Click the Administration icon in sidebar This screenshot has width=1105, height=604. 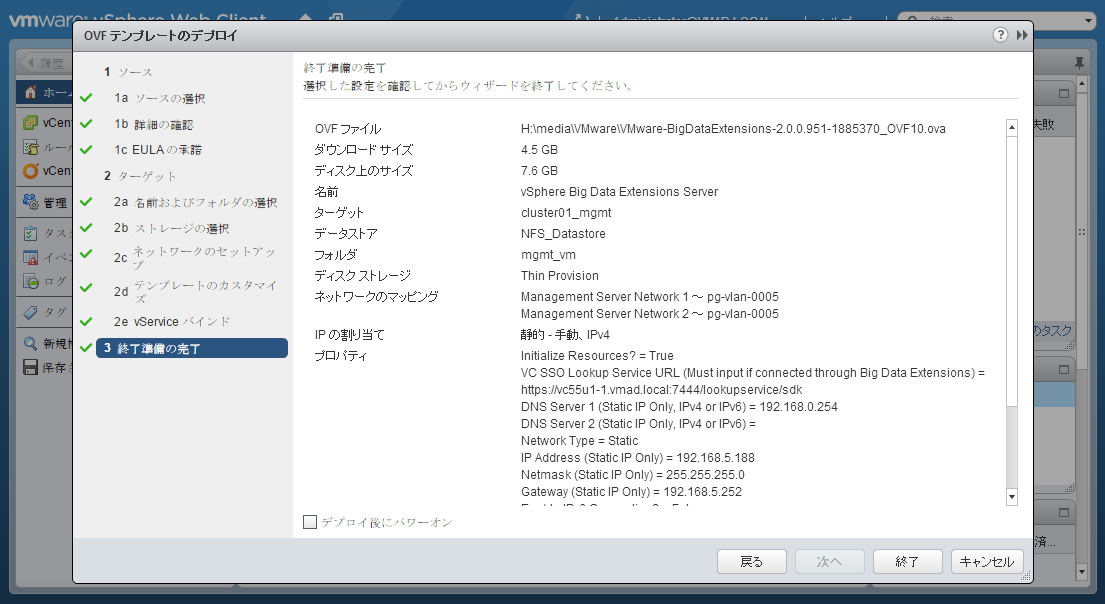point(30,202)
